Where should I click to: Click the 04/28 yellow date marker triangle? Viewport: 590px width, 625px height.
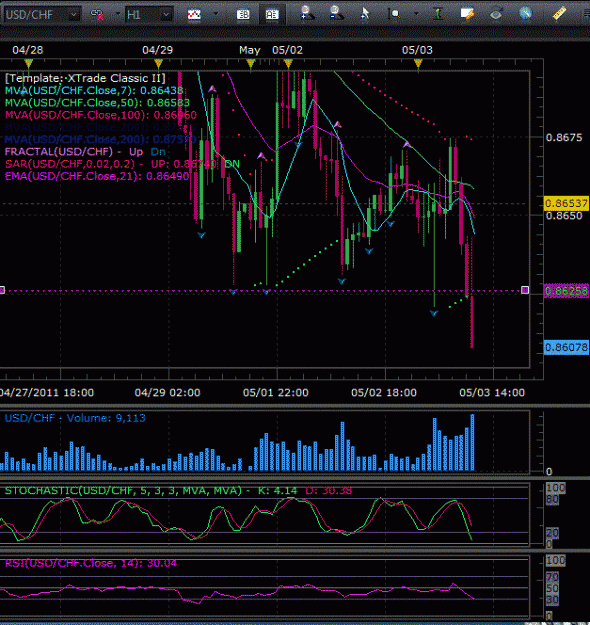click(x=28, y=63)
